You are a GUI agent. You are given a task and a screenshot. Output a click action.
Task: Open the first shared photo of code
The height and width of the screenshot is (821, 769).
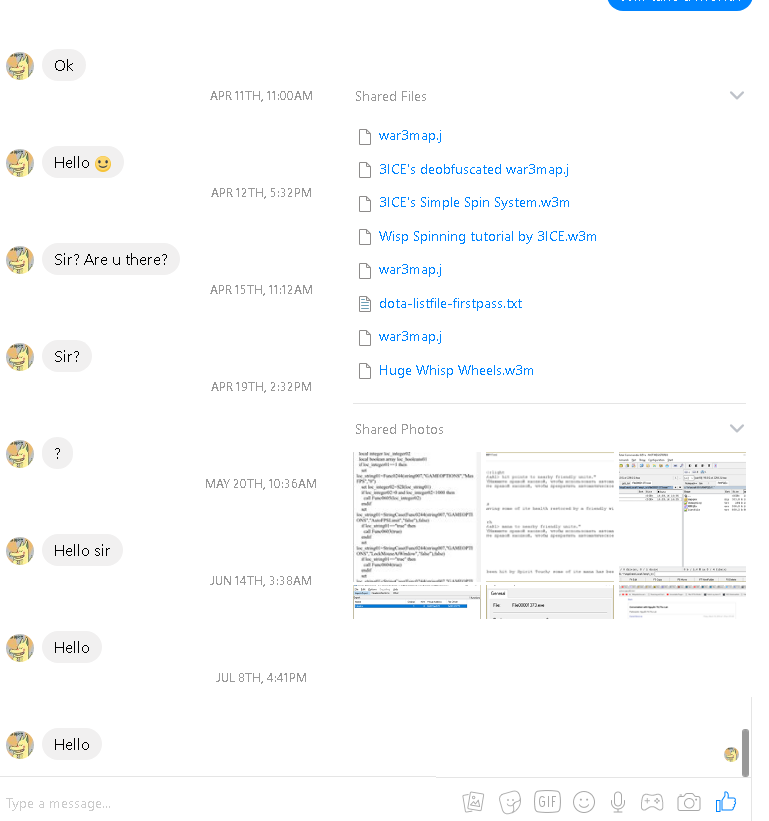pyautogui.click(x=416, y=517)
